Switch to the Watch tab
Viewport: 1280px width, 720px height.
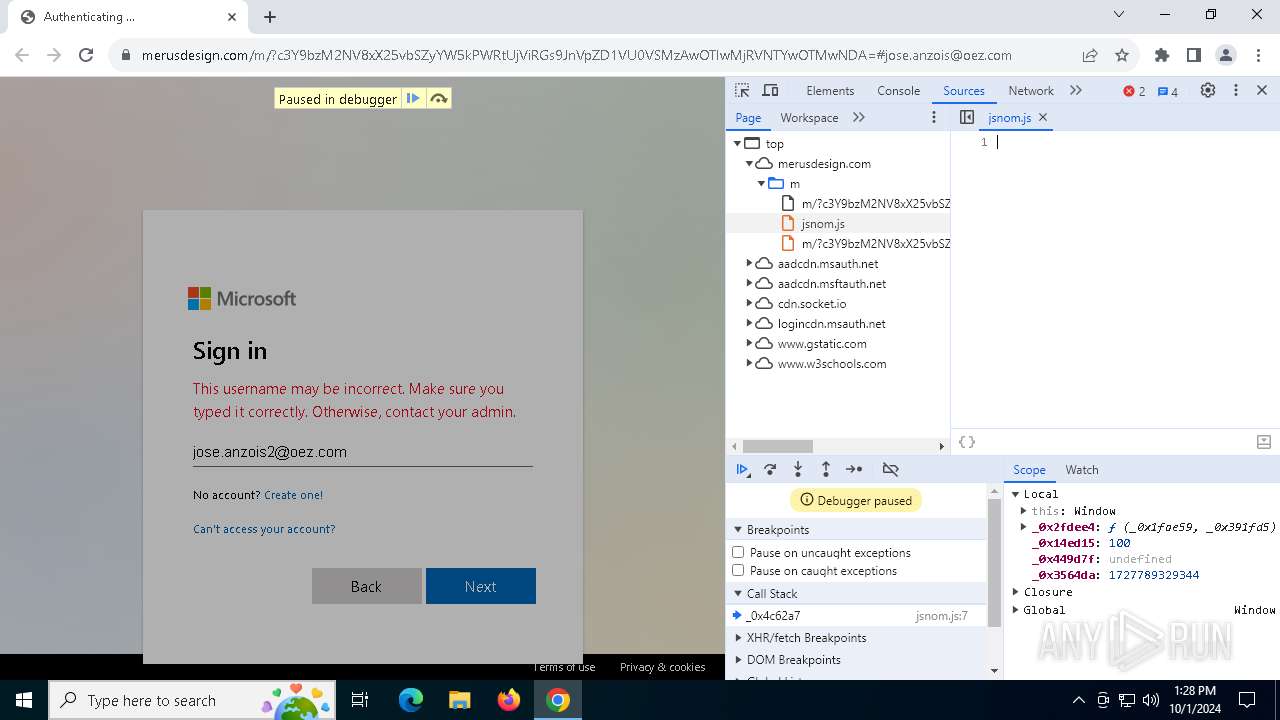pyautogui.click(x=1082, y=469)
